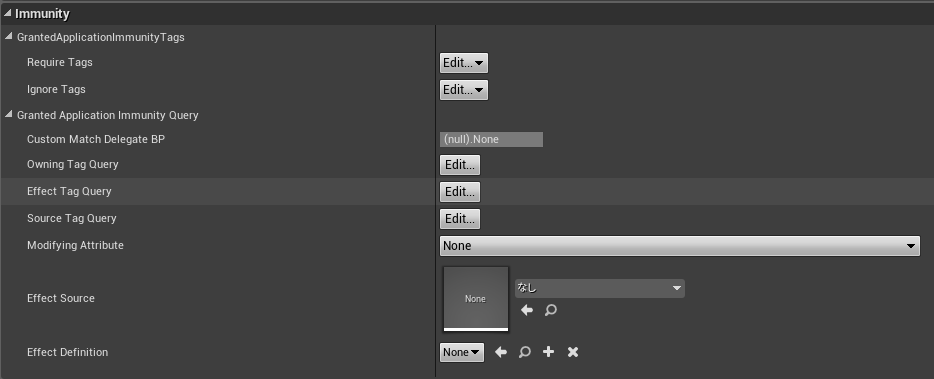Collapse GrantedApplicationImmunityTags group
Screen dimensions: 934x379
click(8, 37)
